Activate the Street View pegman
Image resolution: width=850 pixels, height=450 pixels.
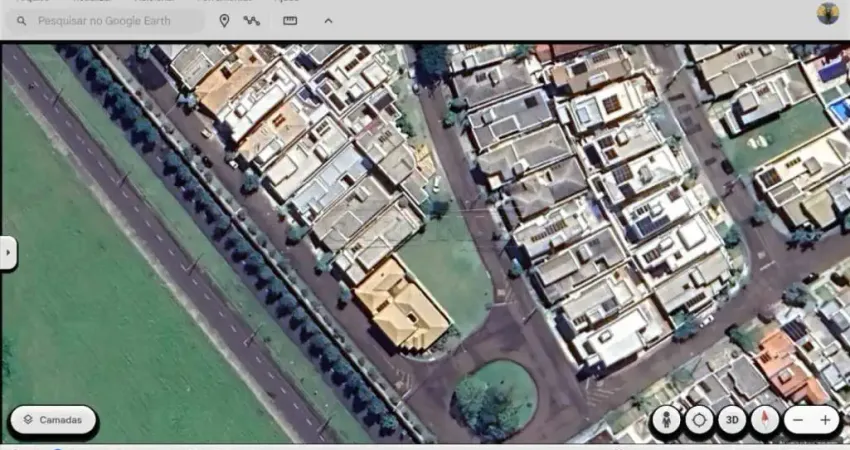click(x=665, y=421)
